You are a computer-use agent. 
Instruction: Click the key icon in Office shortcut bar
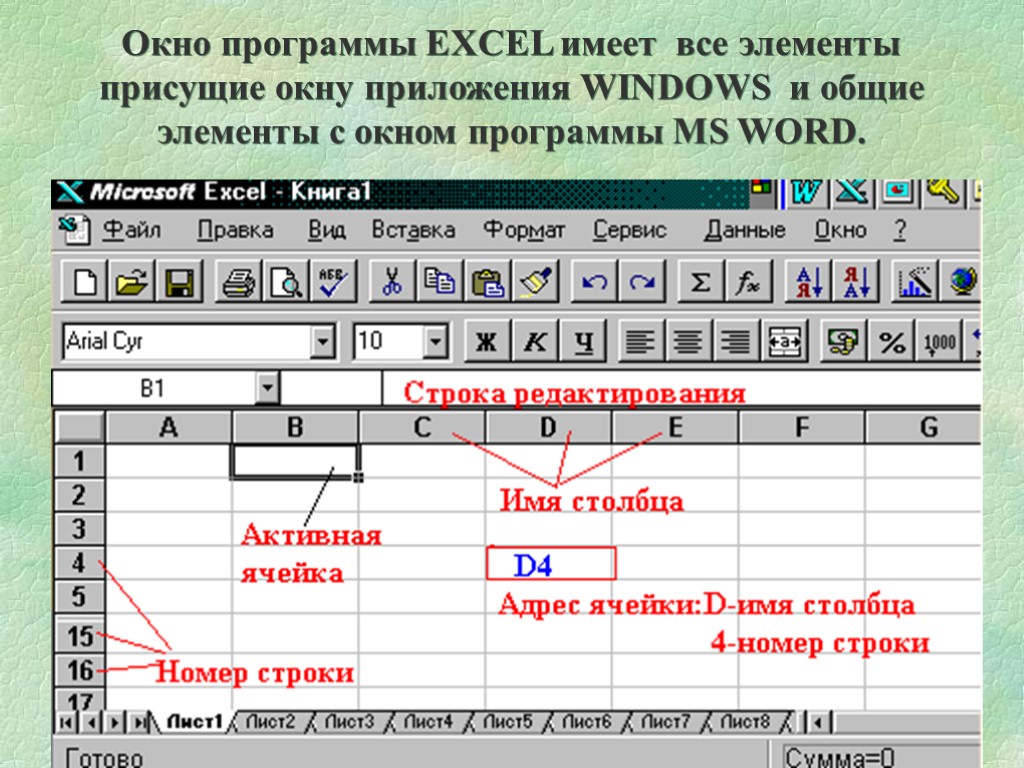point(942,191)
